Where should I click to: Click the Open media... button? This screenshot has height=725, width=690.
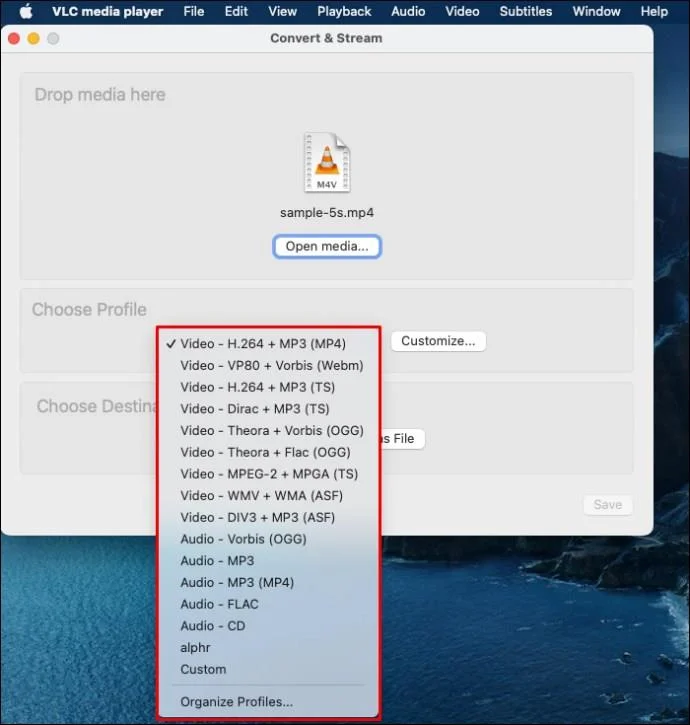pyautogui.click(x=327, y=246)
